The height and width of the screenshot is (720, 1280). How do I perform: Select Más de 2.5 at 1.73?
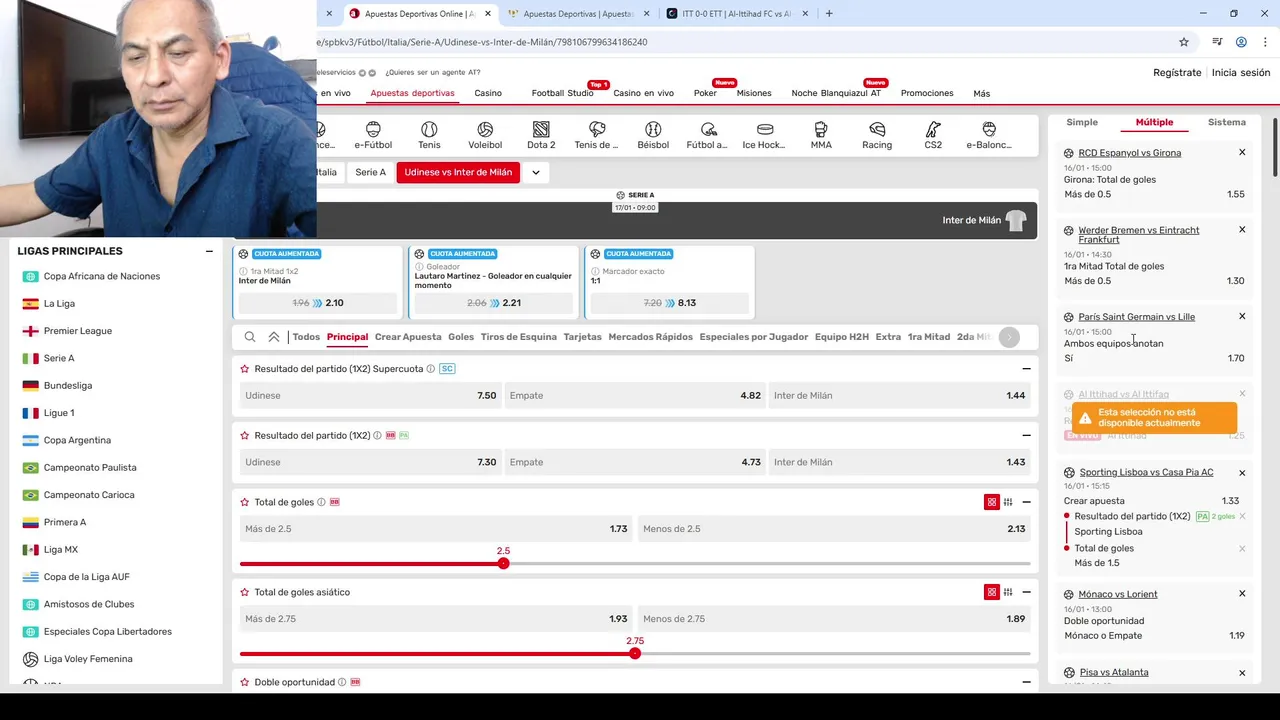436,528
